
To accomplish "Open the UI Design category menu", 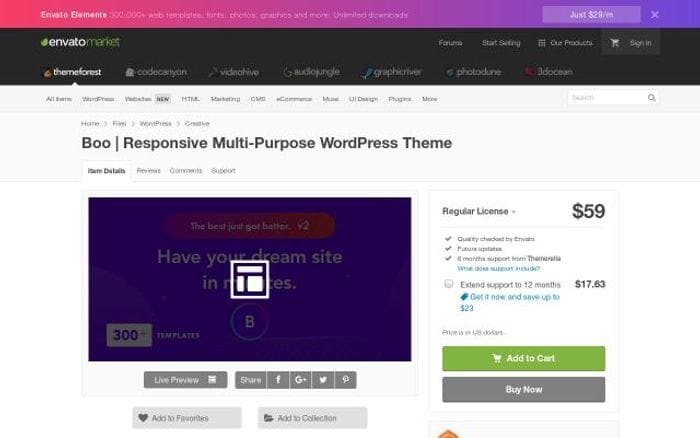I will coord(363,99).
